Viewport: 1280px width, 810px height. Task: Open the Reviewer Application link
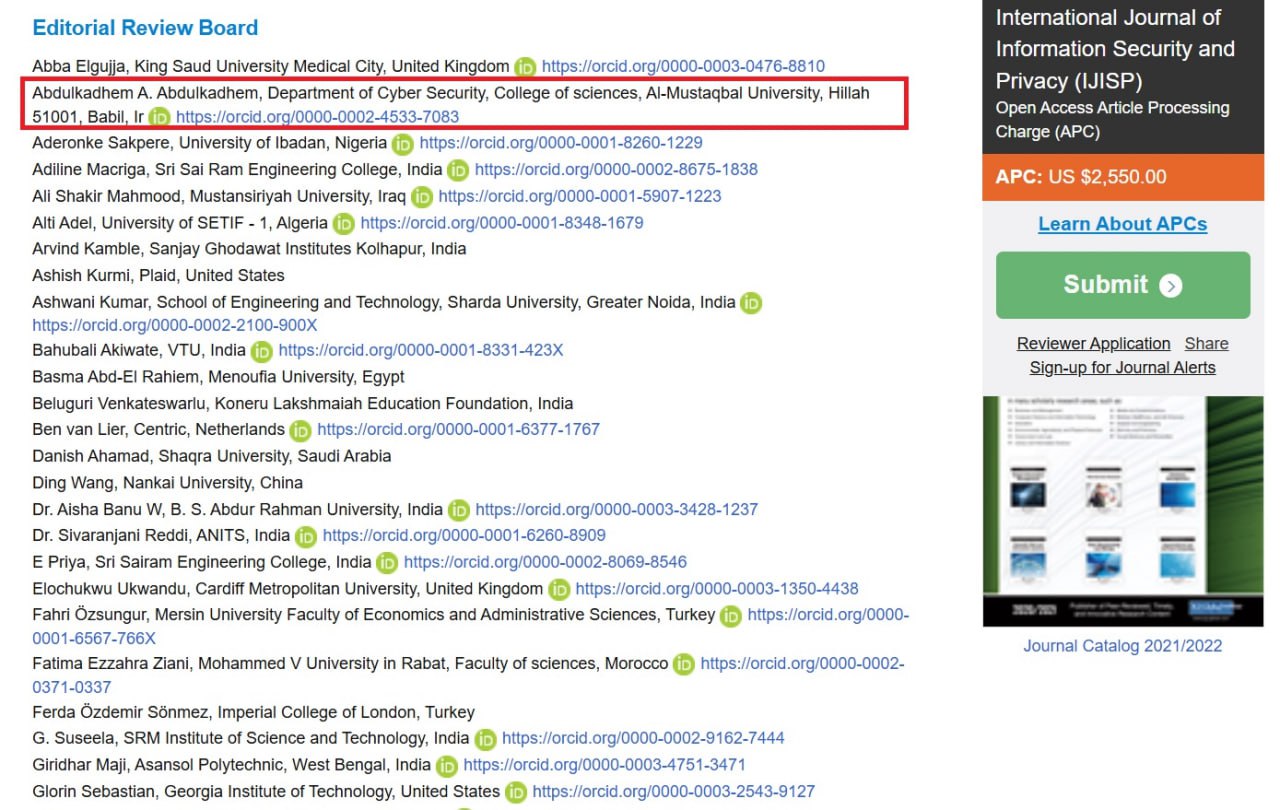pyautogui.click(x=1093, y=344)
